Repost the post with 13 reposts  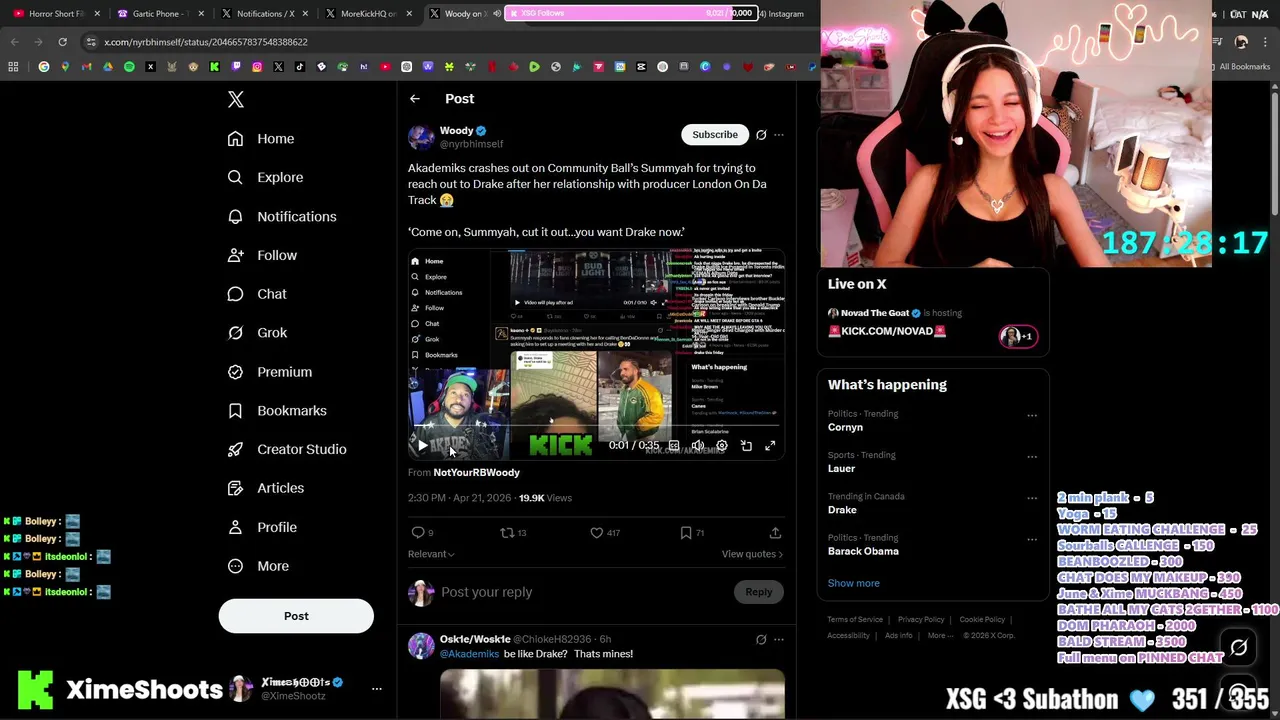[x=513, y=533]
